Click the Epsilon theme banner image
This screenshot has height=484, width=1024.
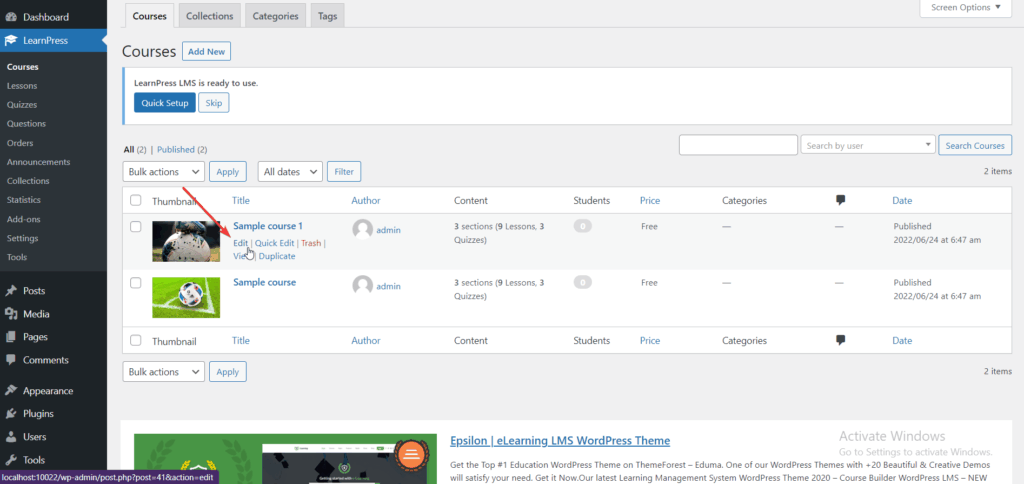tap(285, 459)
